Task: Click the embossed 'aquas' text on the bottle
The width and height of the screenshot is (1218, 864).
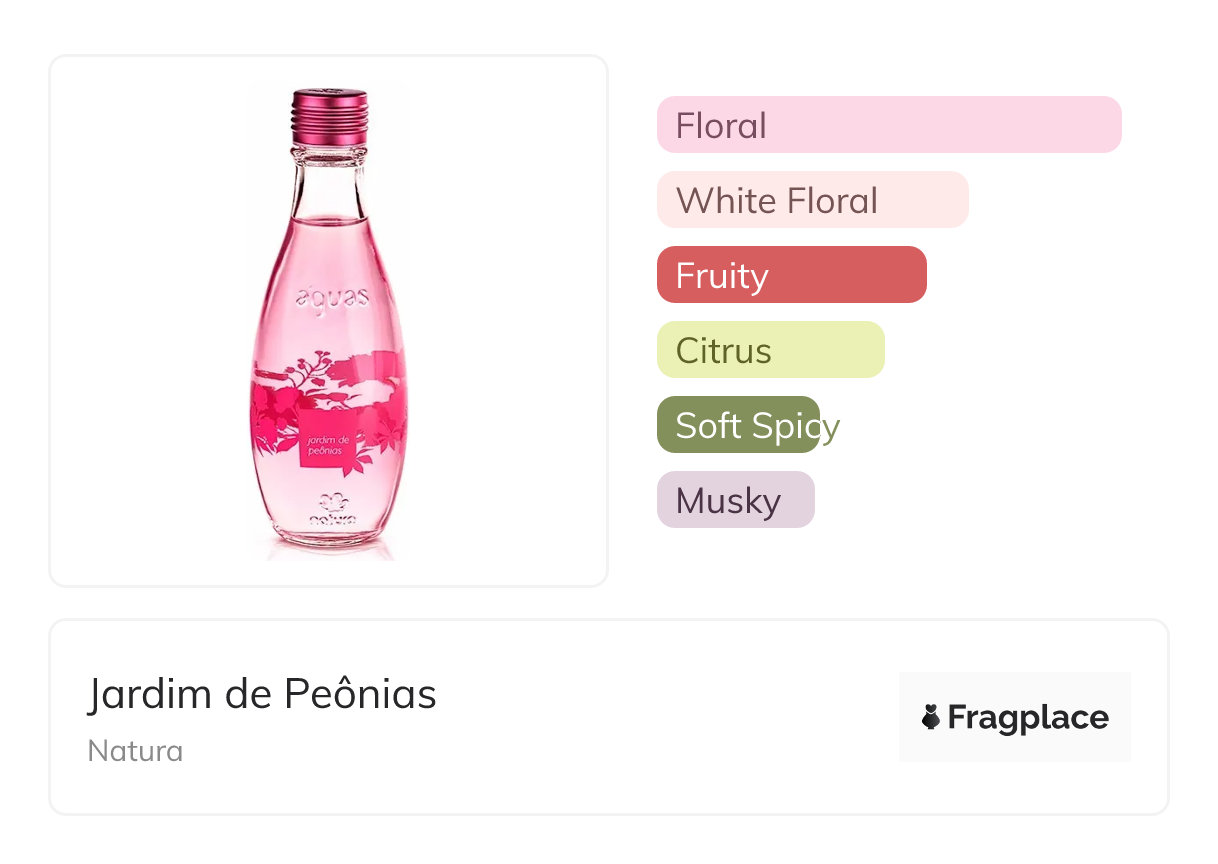Action: tap(332, 297)
